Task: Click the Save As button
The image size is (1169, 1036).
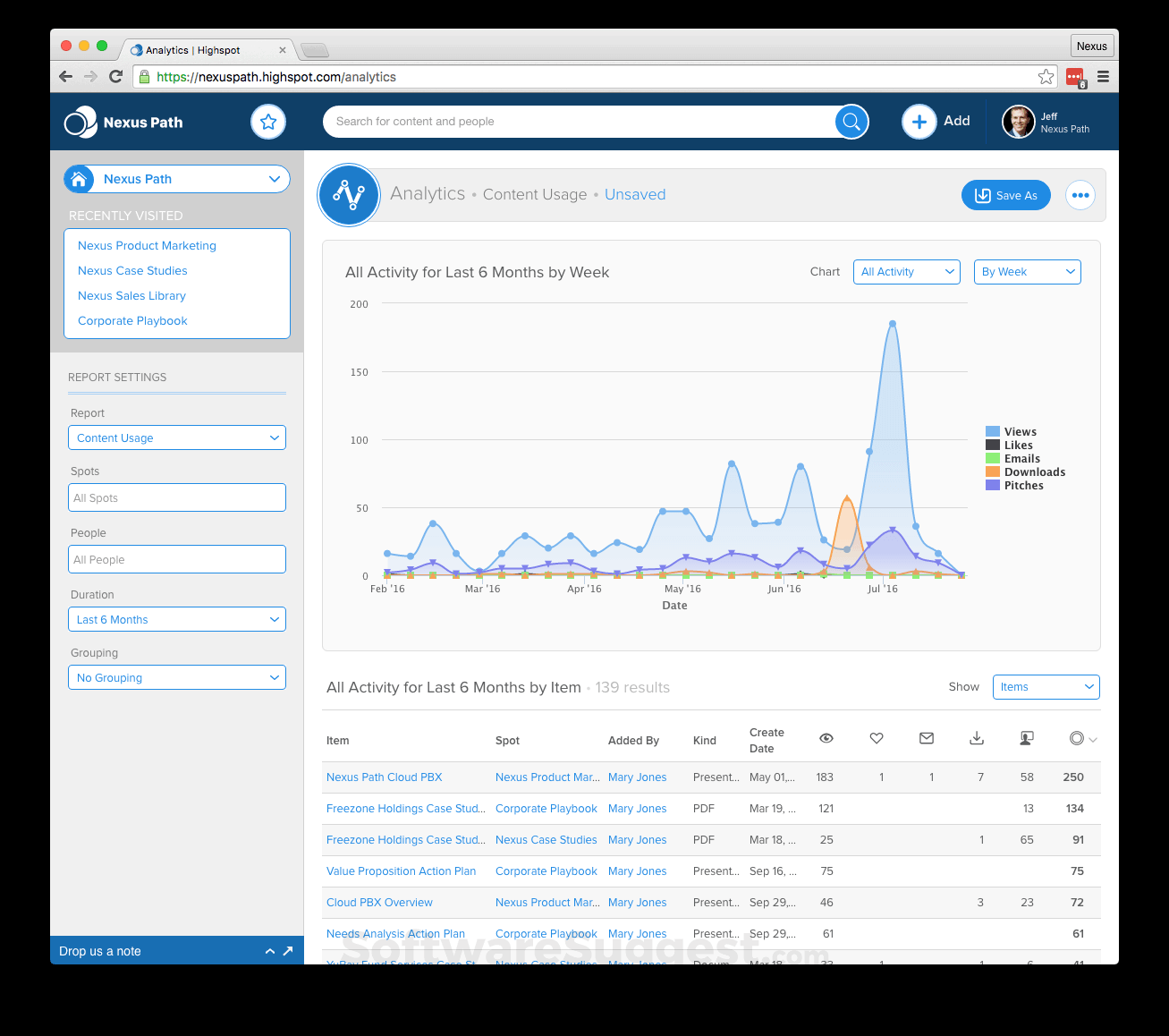Action: pyautogui.click(x=1005, y=194)
